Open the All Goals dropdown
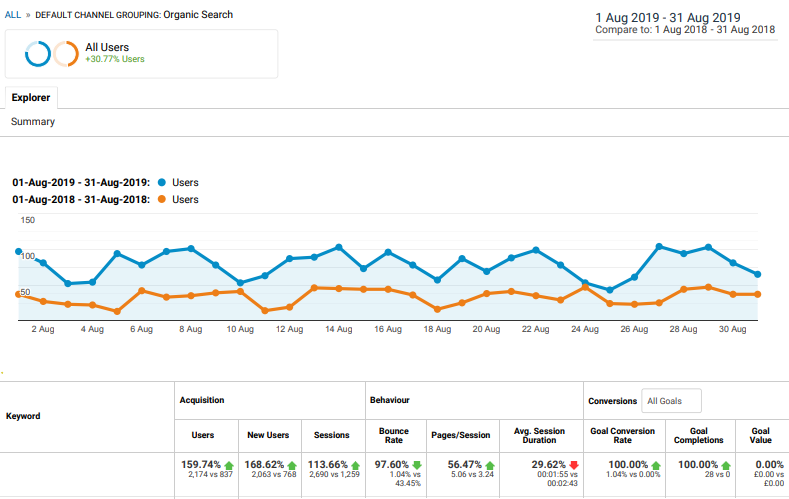 pos(671,401)
